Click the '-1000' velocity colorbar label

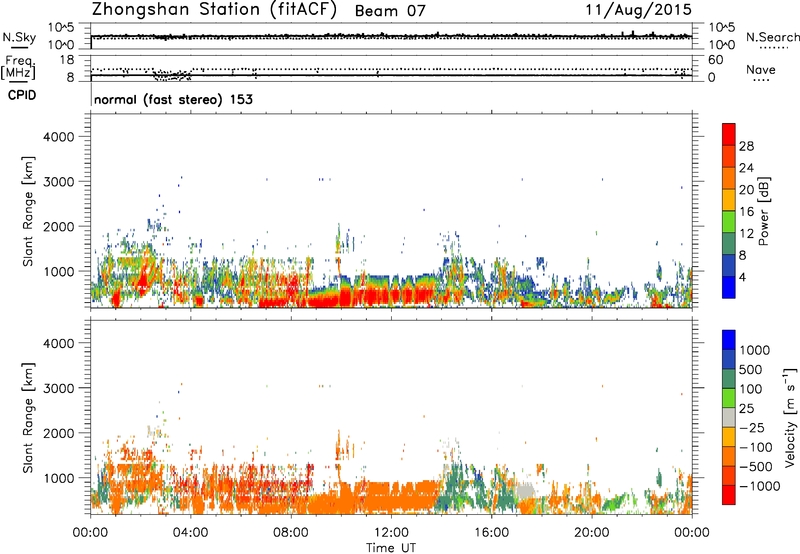(759, 486)
